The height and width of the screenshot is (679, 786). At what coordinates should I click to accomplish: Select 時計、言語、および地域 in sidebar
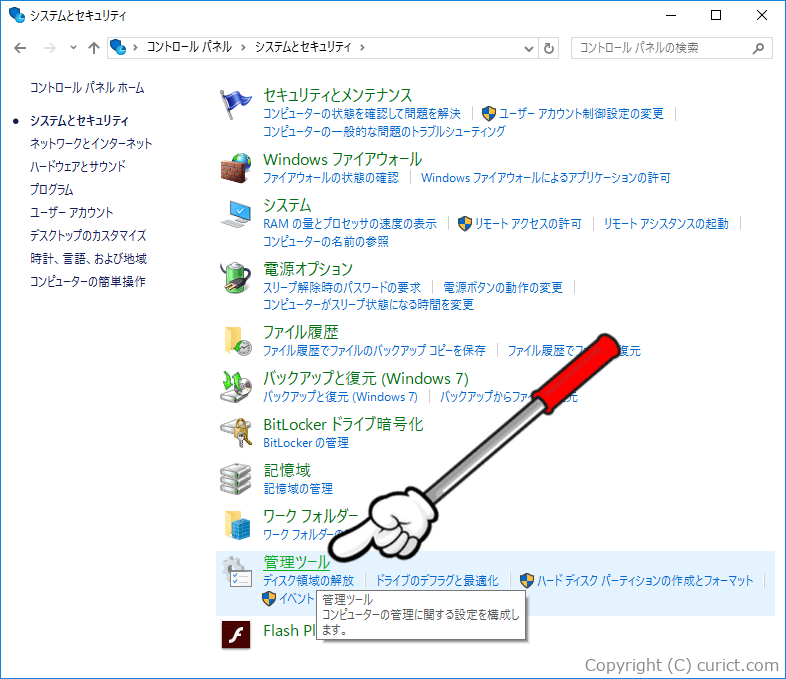(x=88, y=259)
